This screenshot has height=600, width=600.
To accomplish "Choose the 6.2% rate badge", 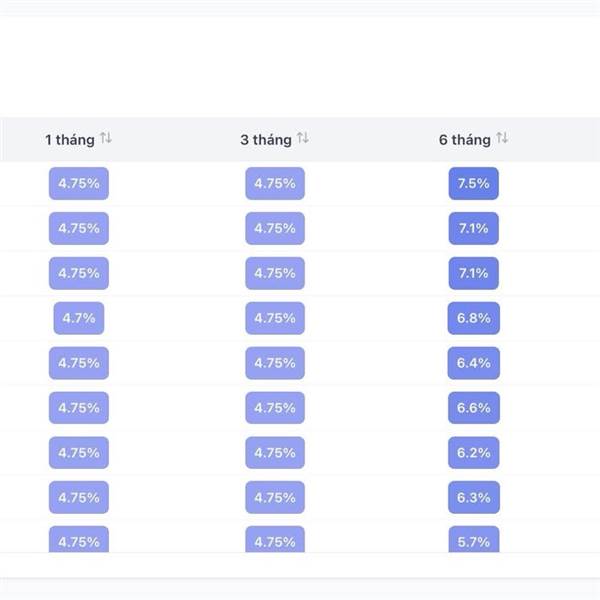I will tap(474, 453).
